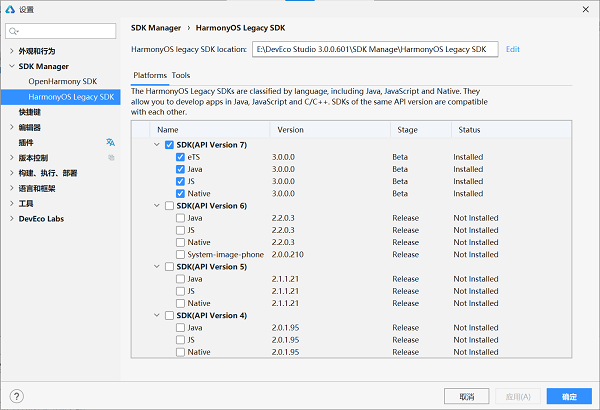Click the HarmonyOS Legacy SDK location field
This screenshot has height=410, width=600.
coord(374,48)
